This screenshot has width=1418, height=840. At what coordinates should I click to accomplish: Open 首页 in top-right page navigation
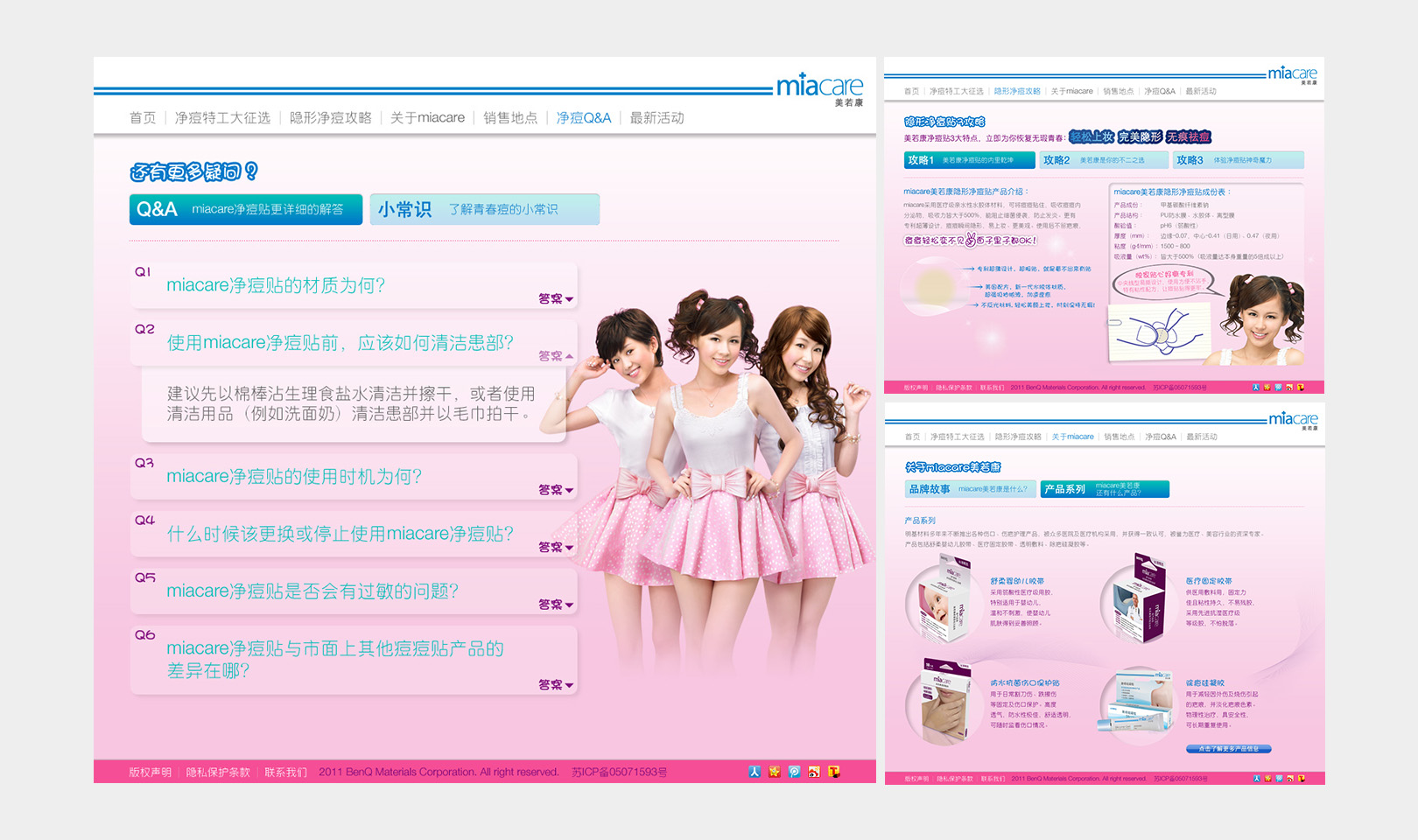pyautogui.click(x=911, y=91)
